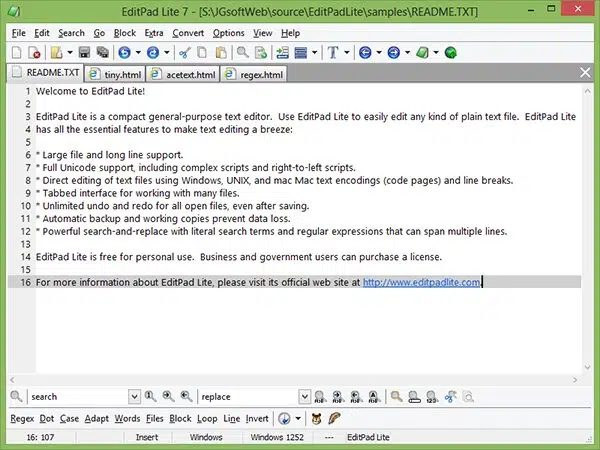Click the Save All icon
Screen dimensions: 600x450
click(103, 52)
